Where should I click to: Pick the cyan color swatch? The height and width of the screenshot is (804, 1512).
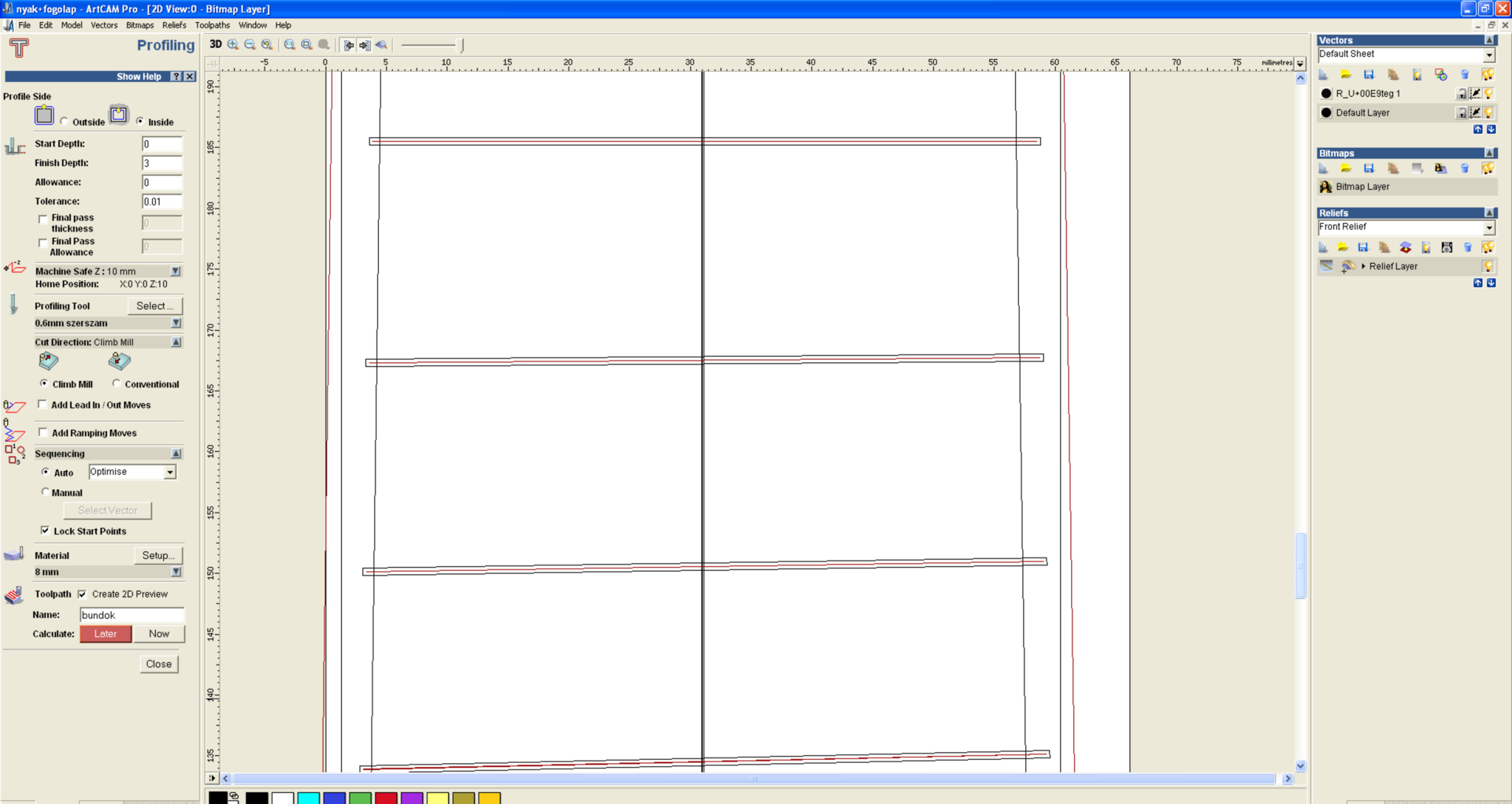308,798
